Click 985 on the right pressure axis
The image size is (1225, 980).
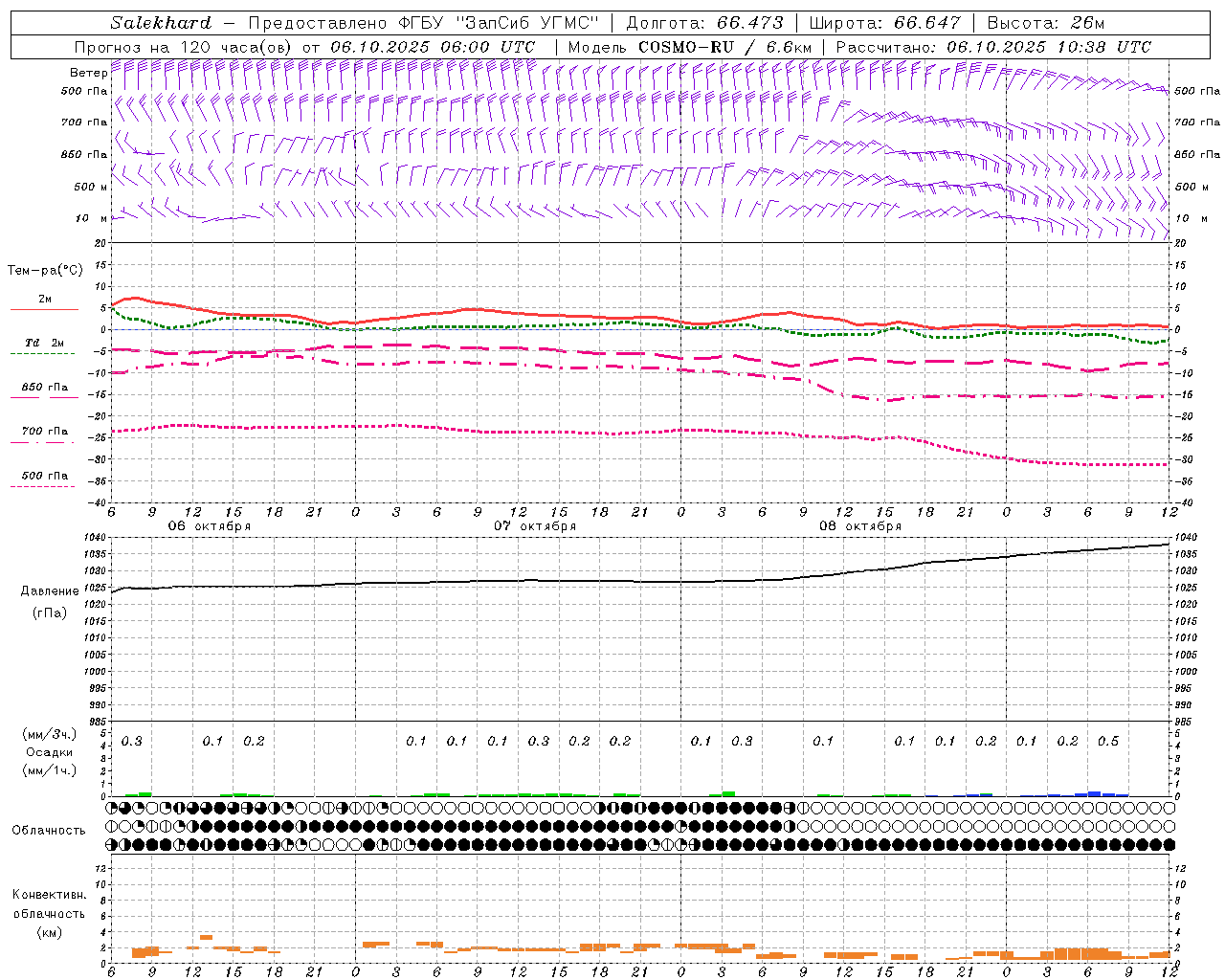point(1185,722)
